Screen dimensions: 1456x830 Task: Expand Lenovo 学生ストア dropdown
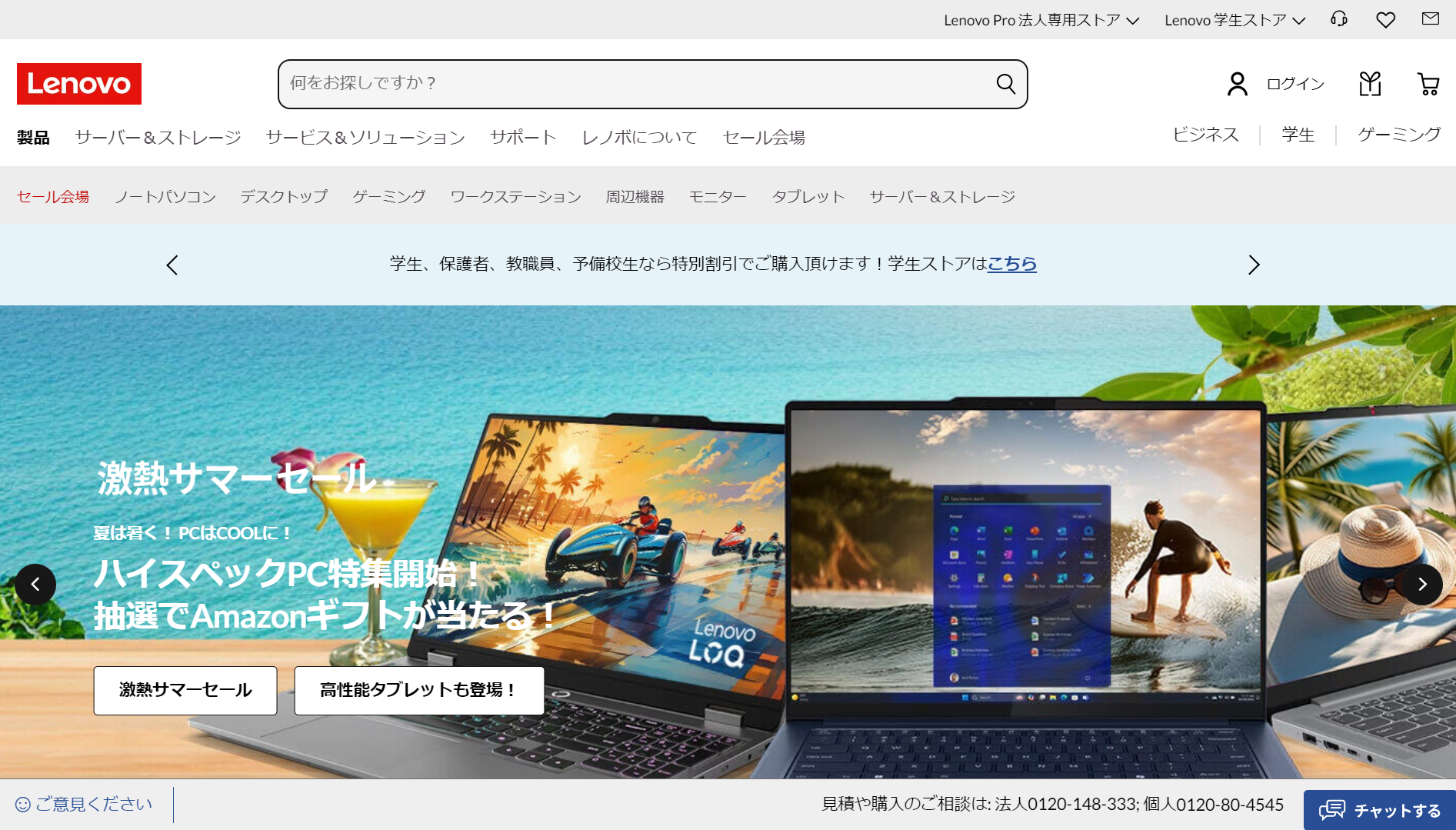[1234, 20]
